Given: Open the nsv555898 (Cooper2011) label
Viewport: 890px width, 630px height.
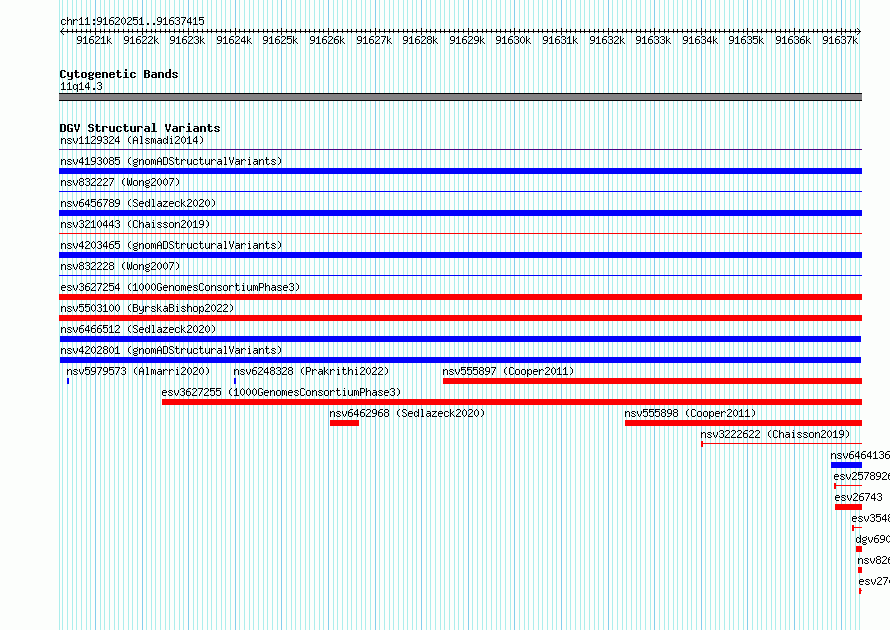Looking at the screenshot, I should click(x=690, y=413).
